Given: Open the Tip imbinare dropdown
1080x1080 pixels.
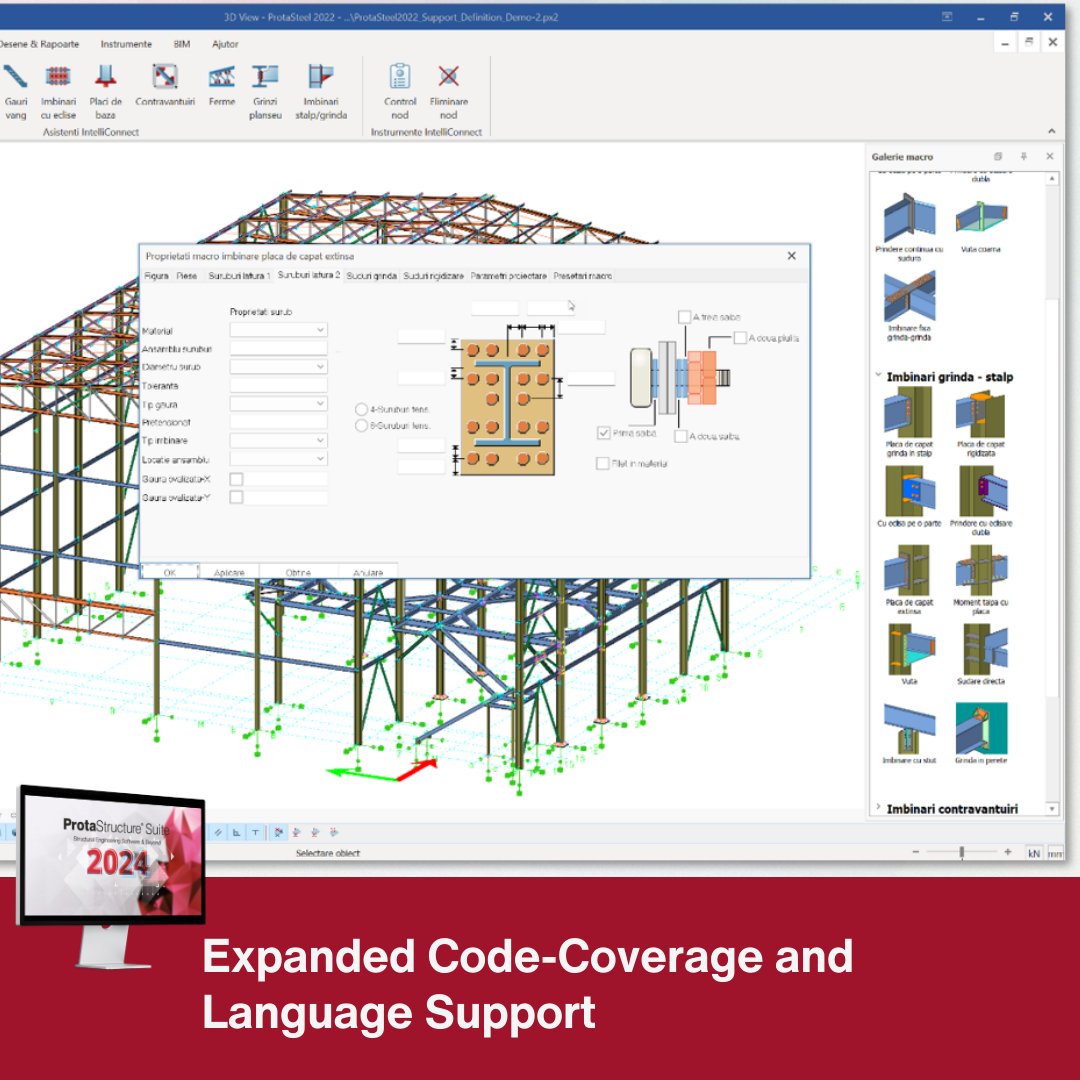Looking at the screenshot, I should coord(278,440).
